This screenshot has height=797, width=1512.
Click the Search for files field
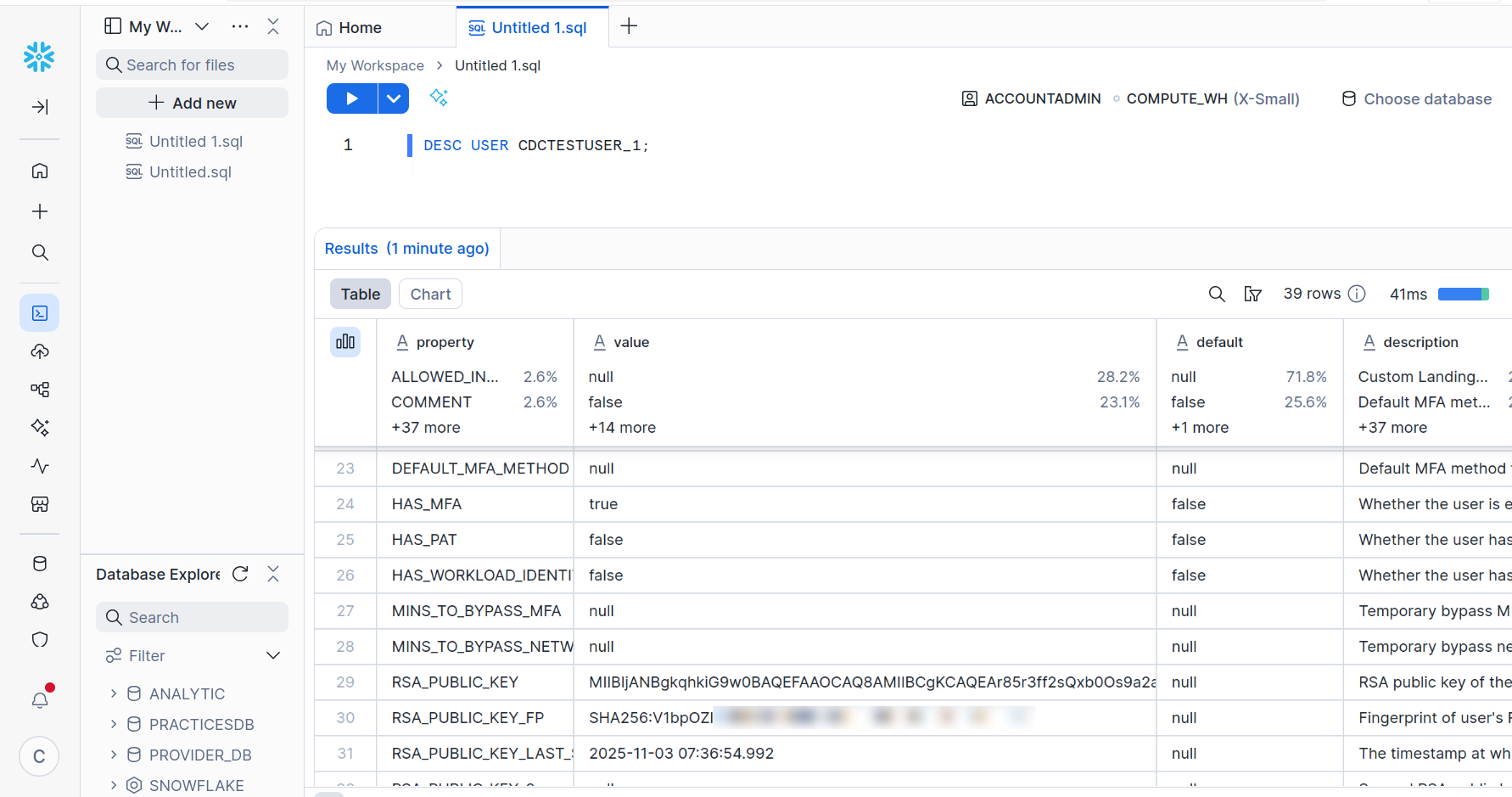[x=192, y=65]
